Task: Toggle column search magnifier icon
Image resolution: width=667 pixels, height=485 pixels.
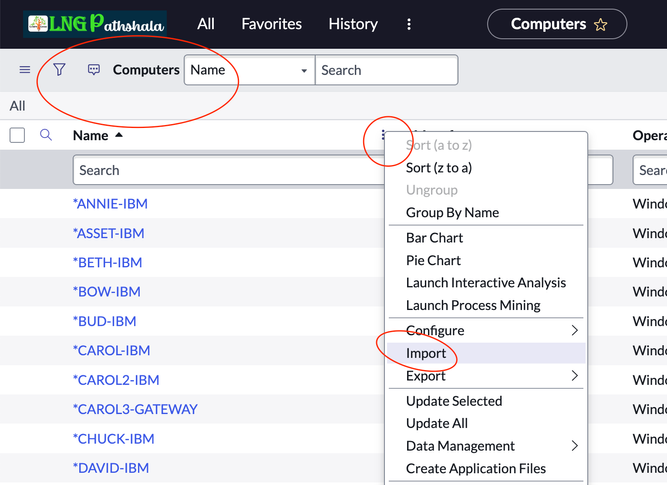Action: pyautogui.click(x=46, y=135)
